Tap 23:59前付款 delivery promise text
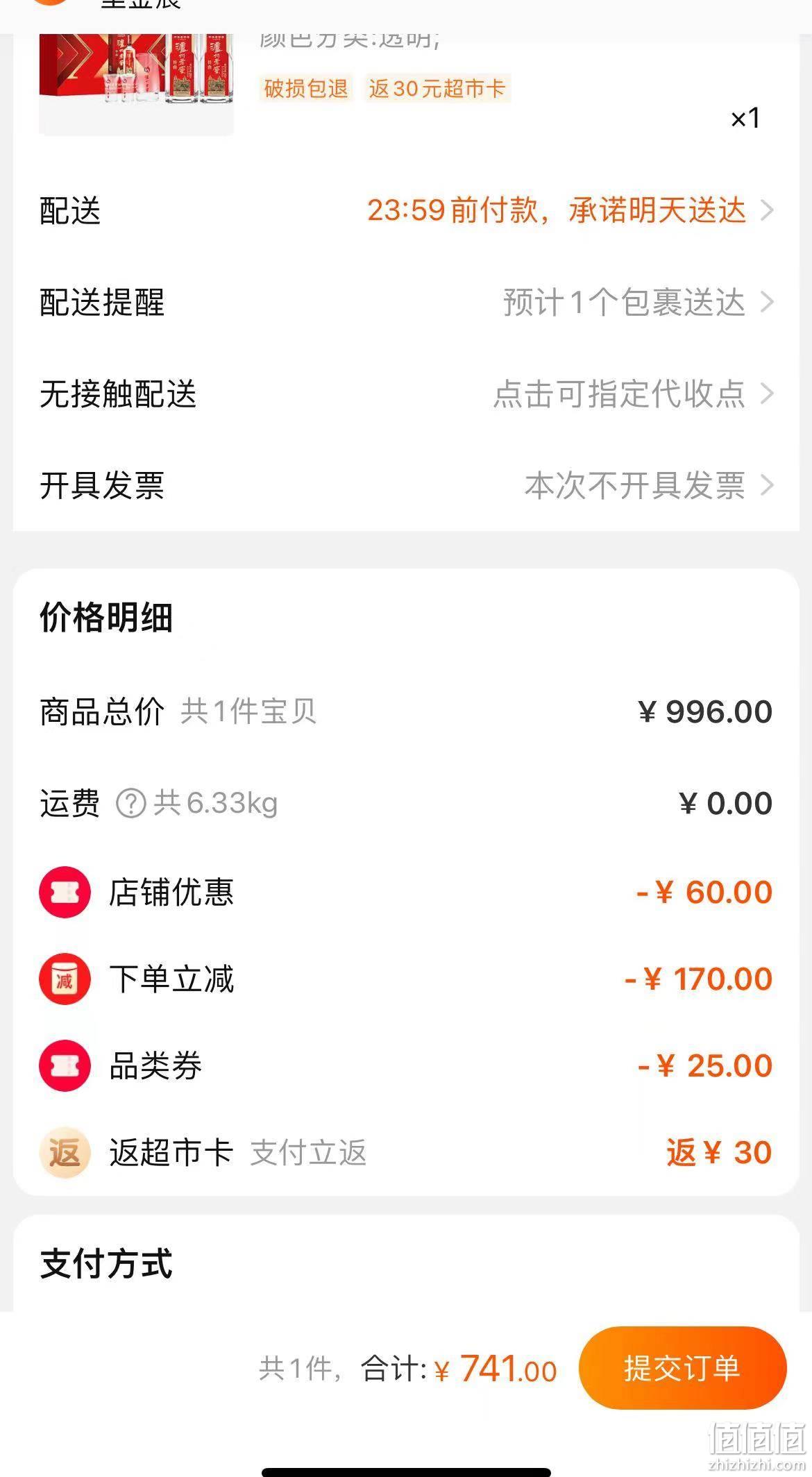Screen dimensions: 812x1477 pyautogui.click(x=452, y=210)
